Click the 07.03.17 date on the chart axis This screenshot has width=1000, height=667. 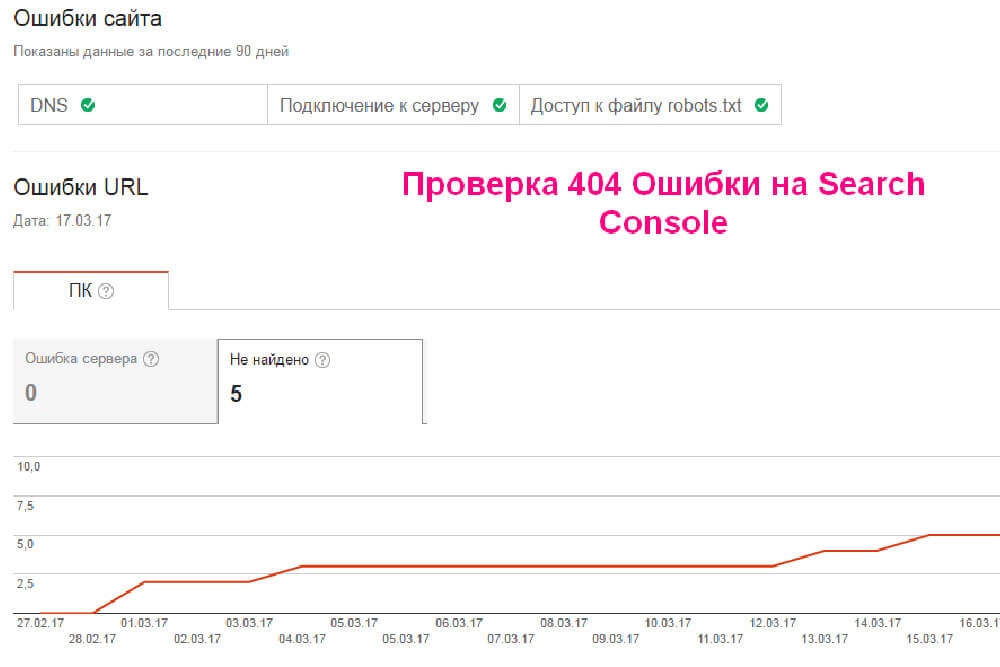(x=511, y=638)
